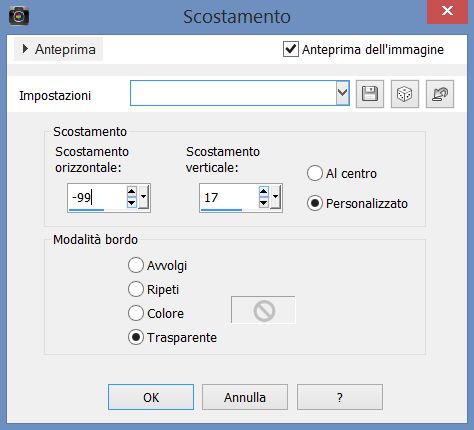Click the save preset floppy disk icon

[370, 94]
